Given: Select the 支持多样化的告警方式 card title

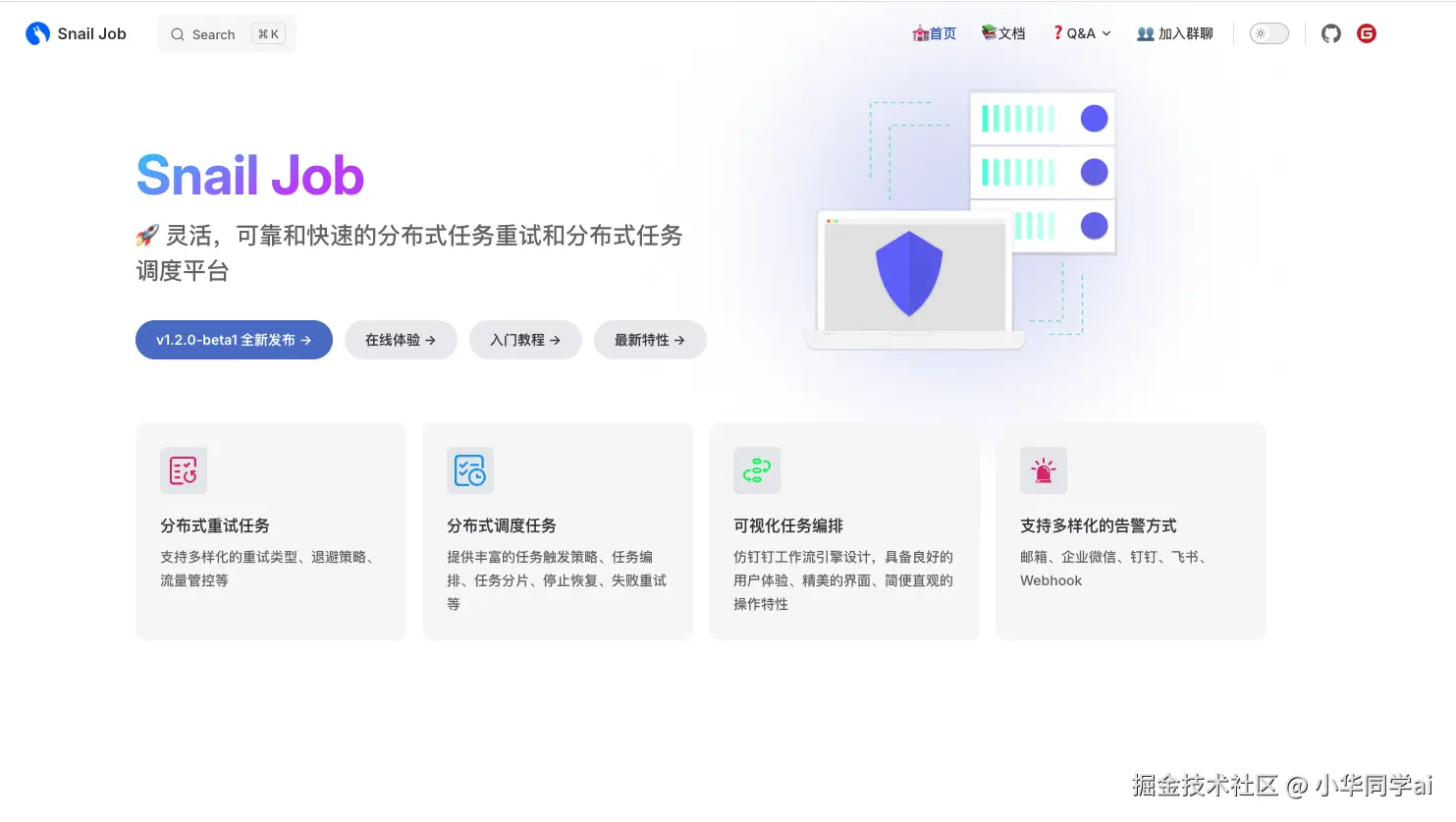Looking at the screenshot, I should [x=1099, y=525].
